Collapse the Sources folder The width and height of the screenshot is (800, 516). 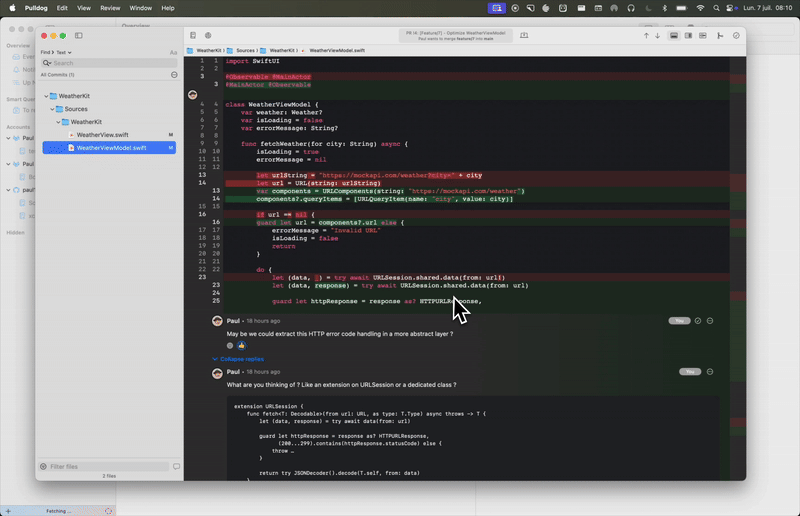pyautogui.click(x=52, y=109)
